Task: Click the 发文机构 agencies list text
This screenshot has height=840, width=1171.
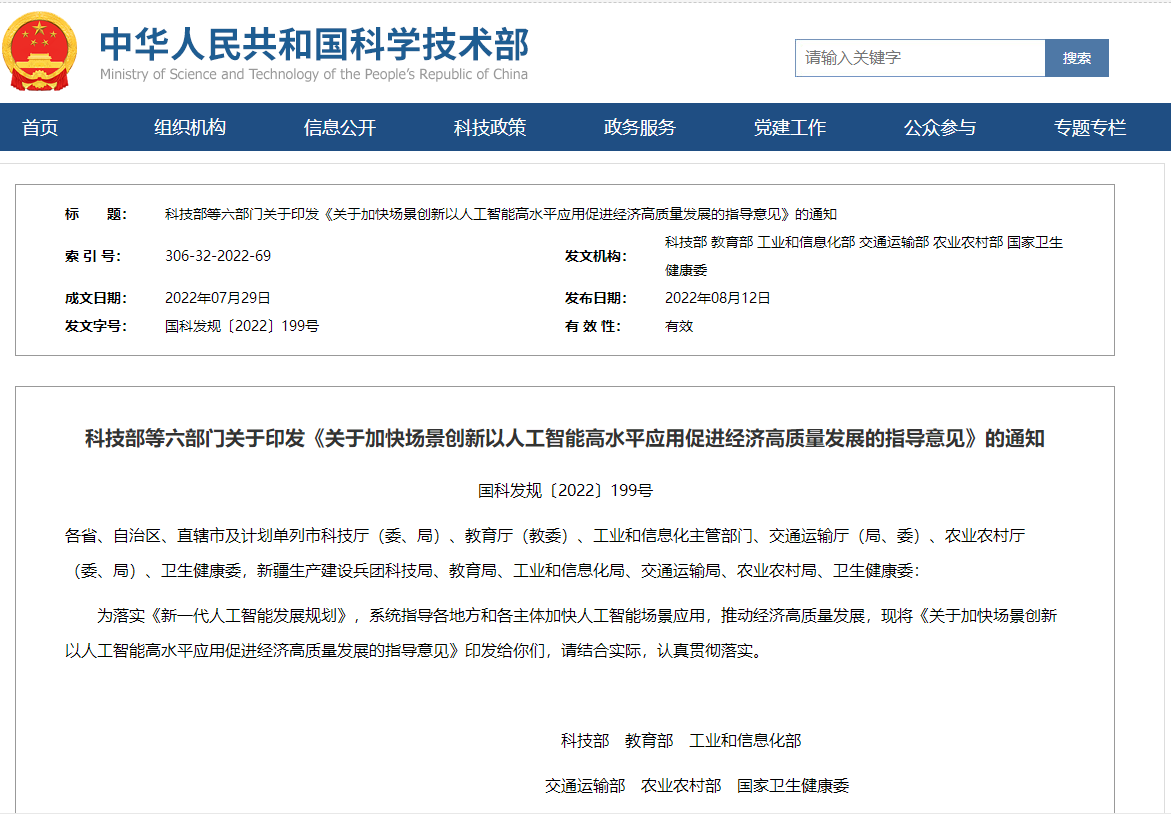Action: [x=863, y=256]
